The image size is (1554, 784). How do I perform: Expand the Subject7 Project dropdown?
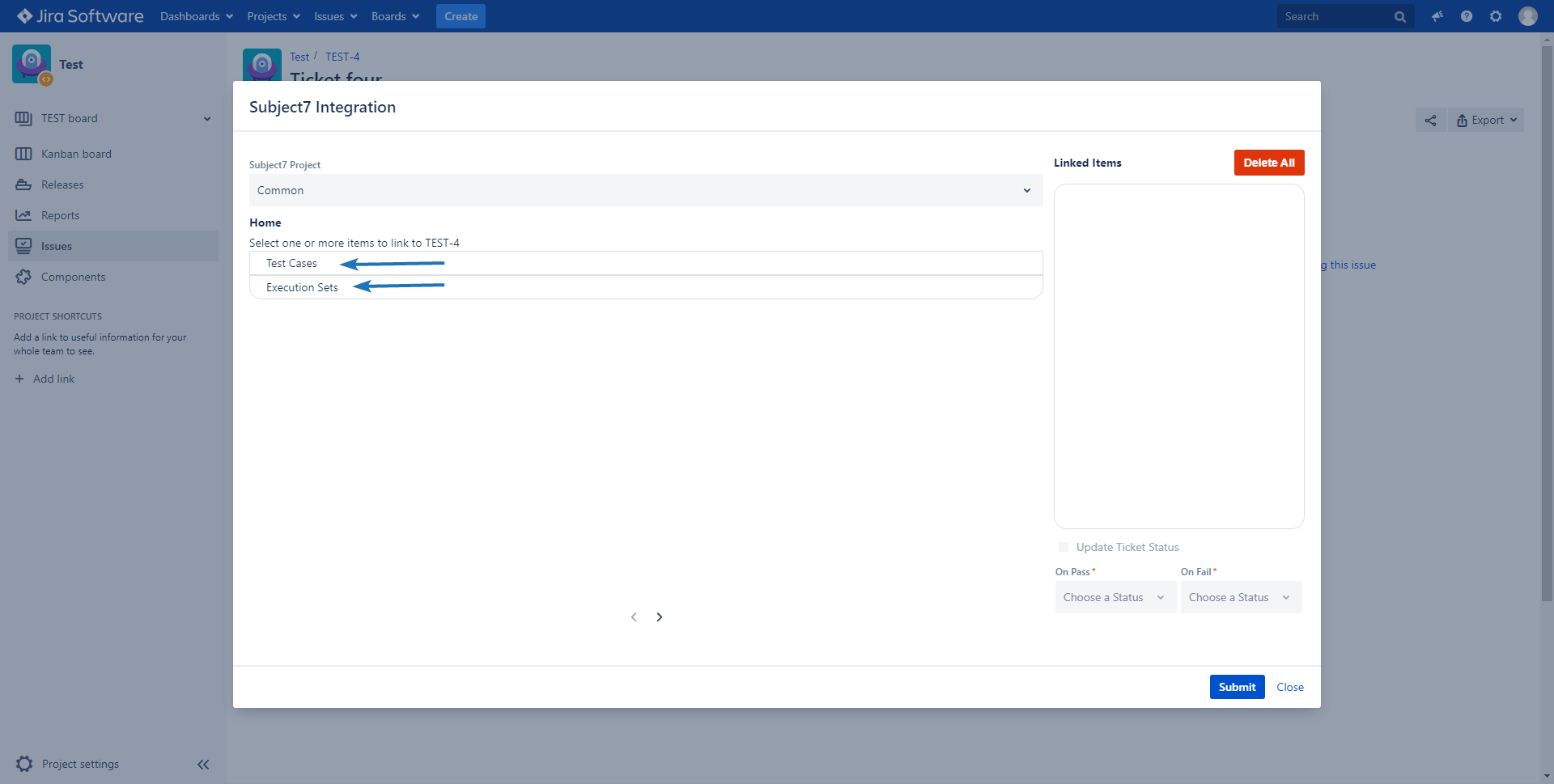[x=645, y=190]
